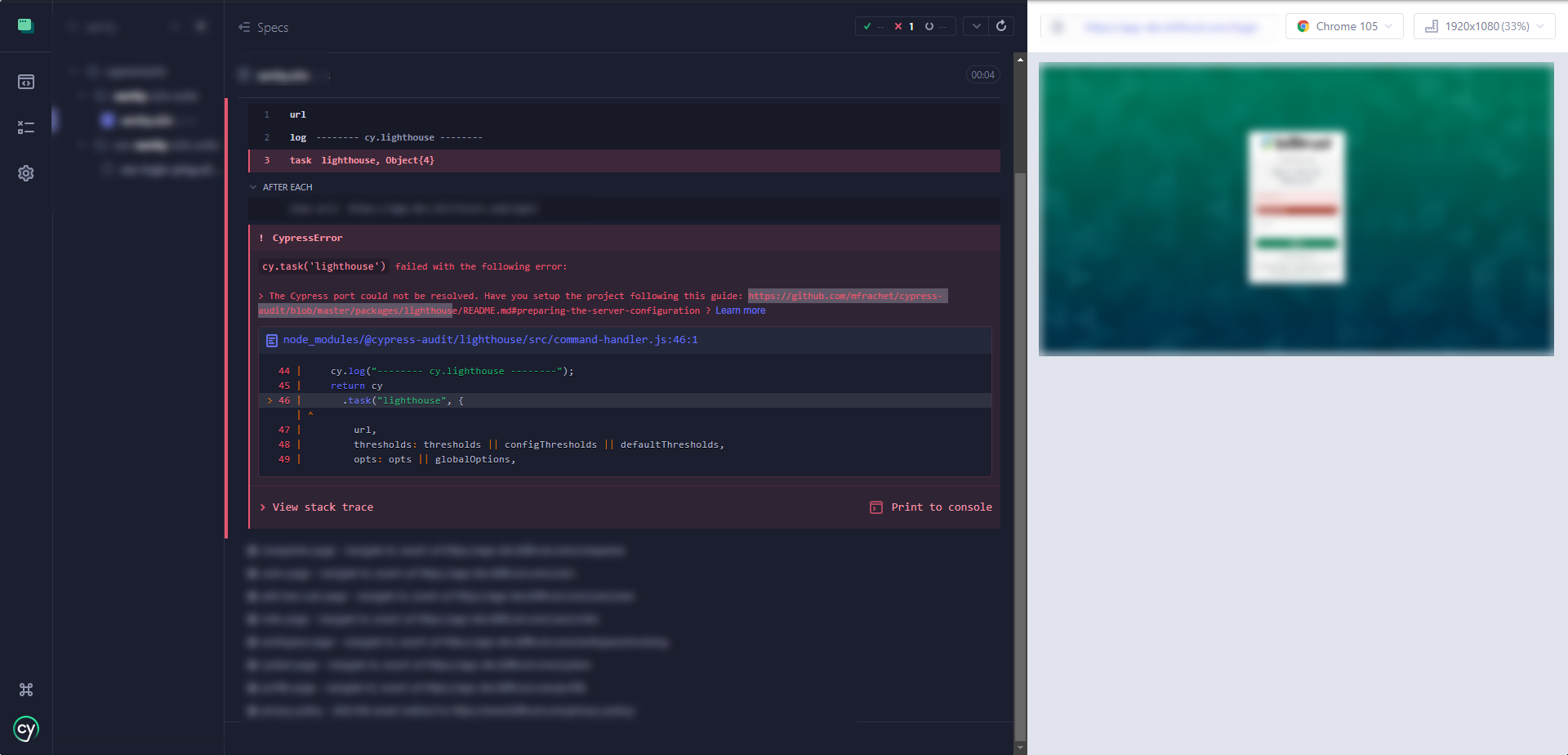Open the 1920x1080 viewport dropdown

click(x=1483, y=25)
